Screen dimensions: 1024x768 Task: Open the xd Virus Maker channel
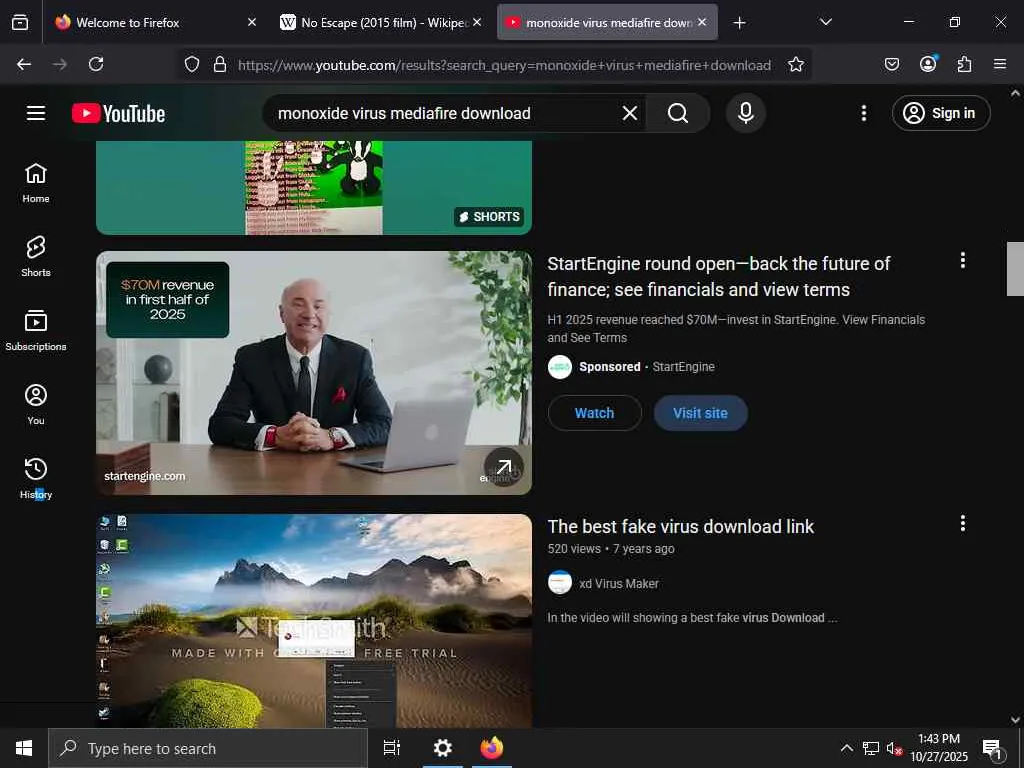(618, 583)
